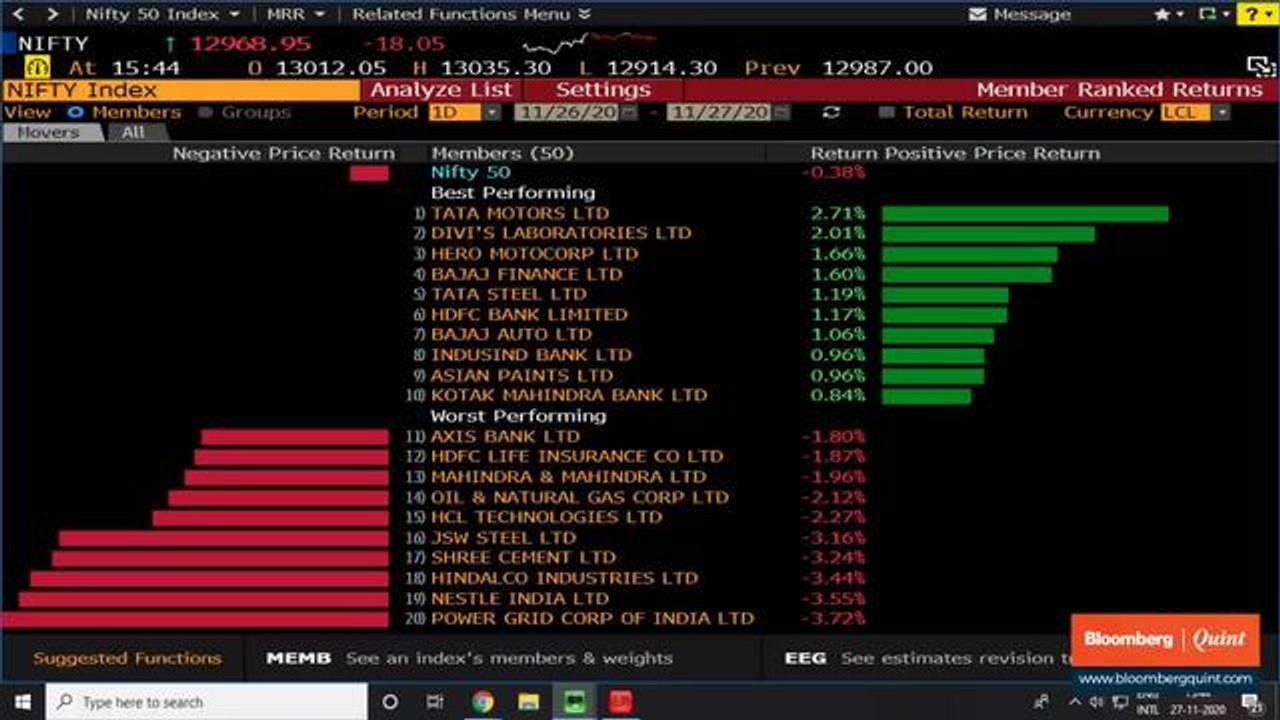This screenshot has height=720, width=1280.
Task: Select the Members view radio button
Action: (x=75, y=112)
